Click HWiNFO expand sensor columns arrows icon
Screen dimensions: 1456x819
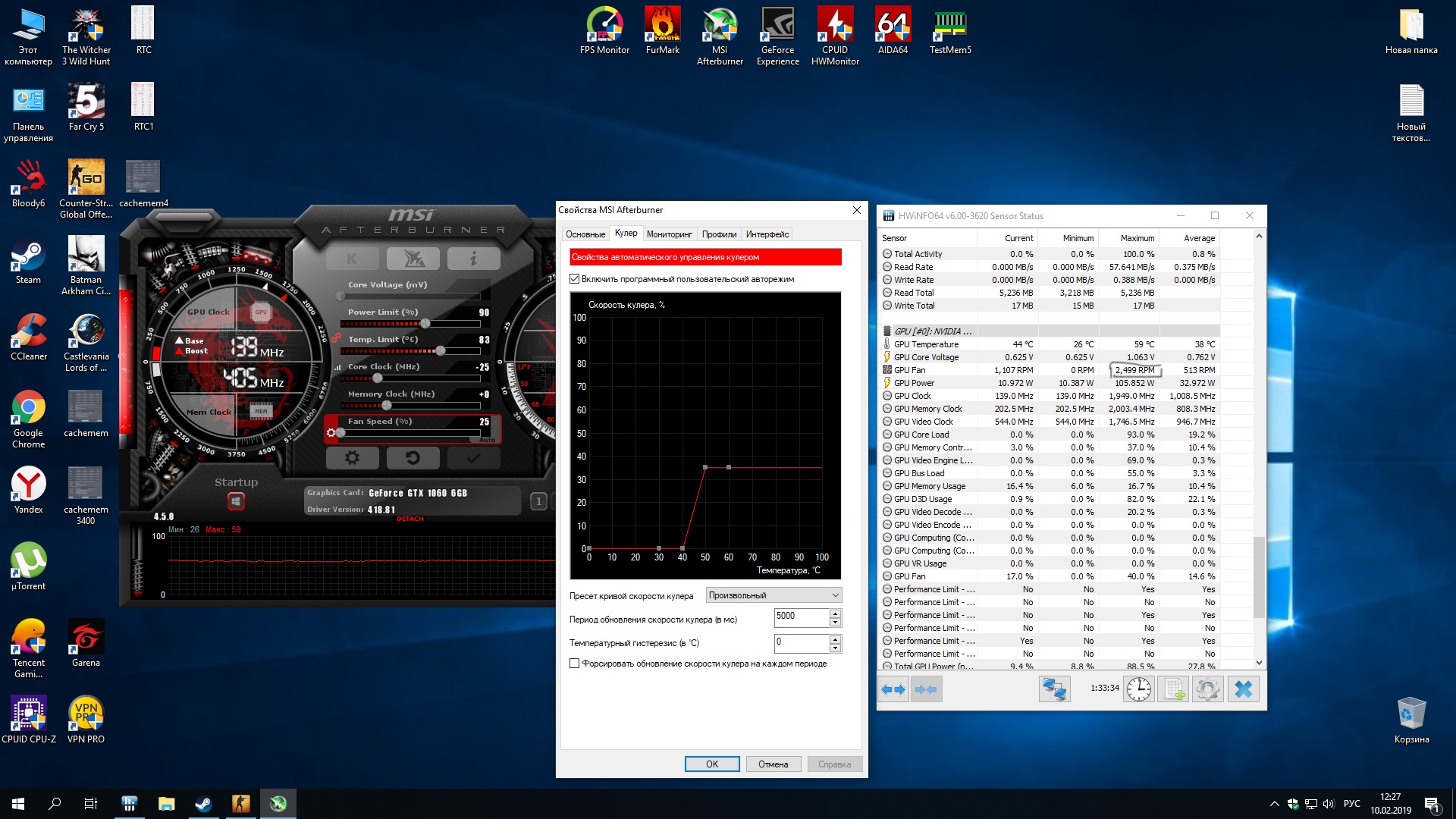[x=893, y=689]
